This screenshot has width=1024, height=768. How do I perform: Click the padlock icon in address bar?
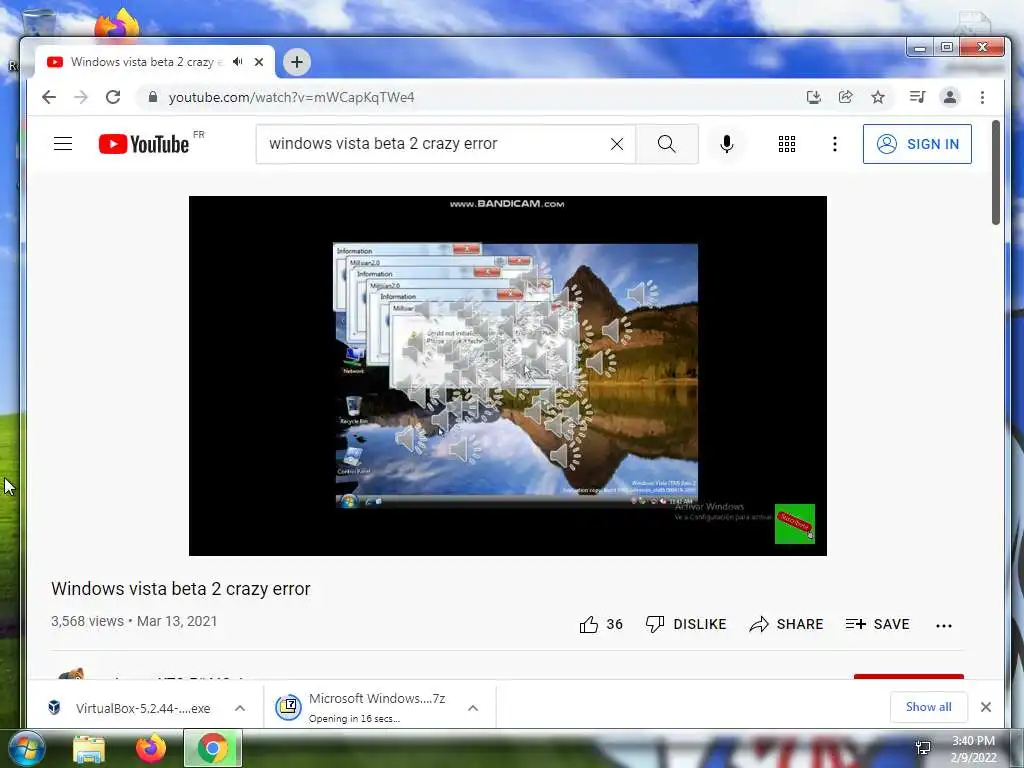pyautogui.click(x=153, y=97)
